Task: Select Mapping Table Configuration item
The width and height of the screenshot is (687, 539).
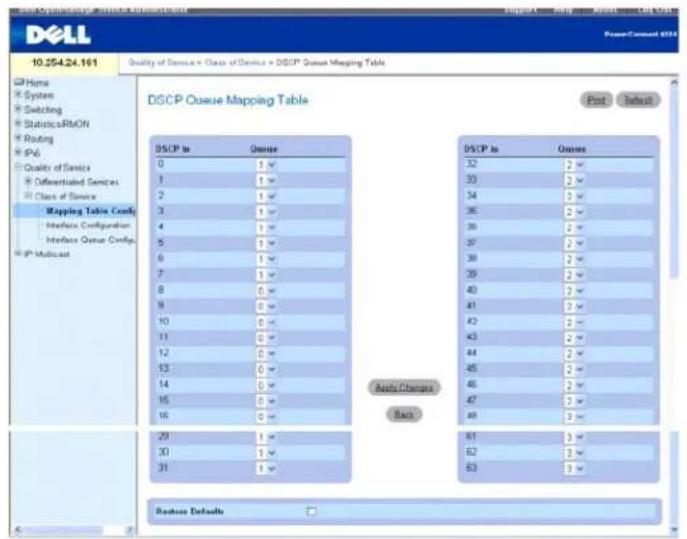Action: [x=91, y=211]
